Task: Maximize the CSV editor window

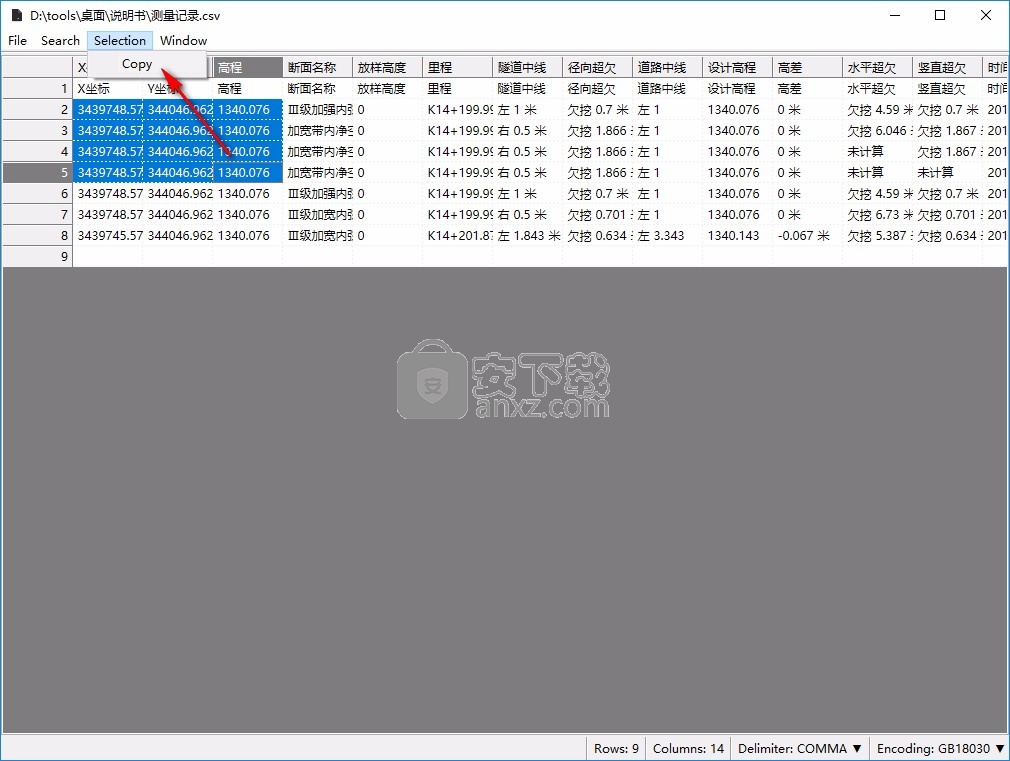Action: point(940,15)
